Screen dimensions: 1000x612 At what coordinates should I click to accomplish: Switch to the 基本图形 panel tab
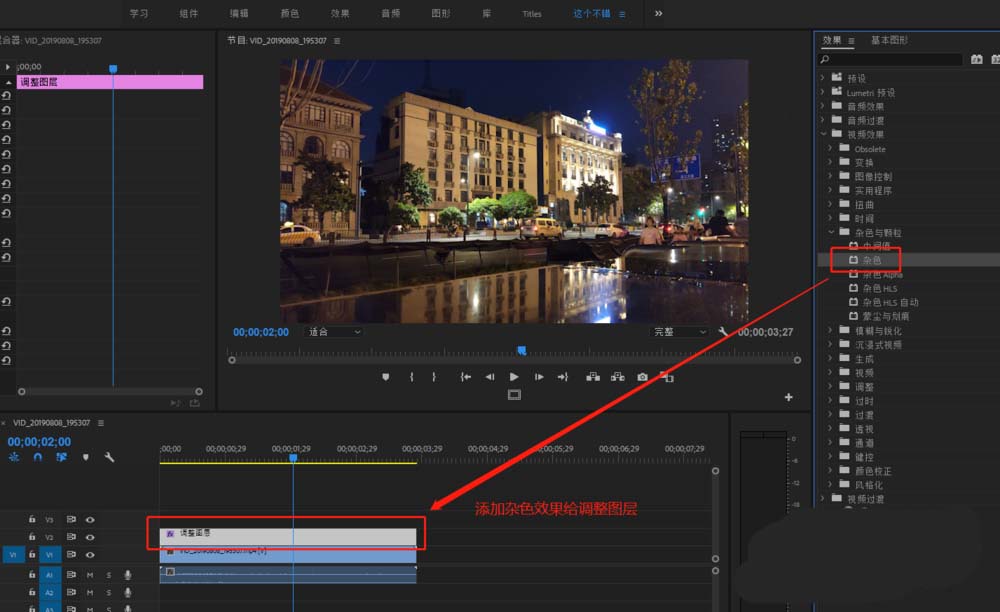pyautogui.click(x=889, y=40)
